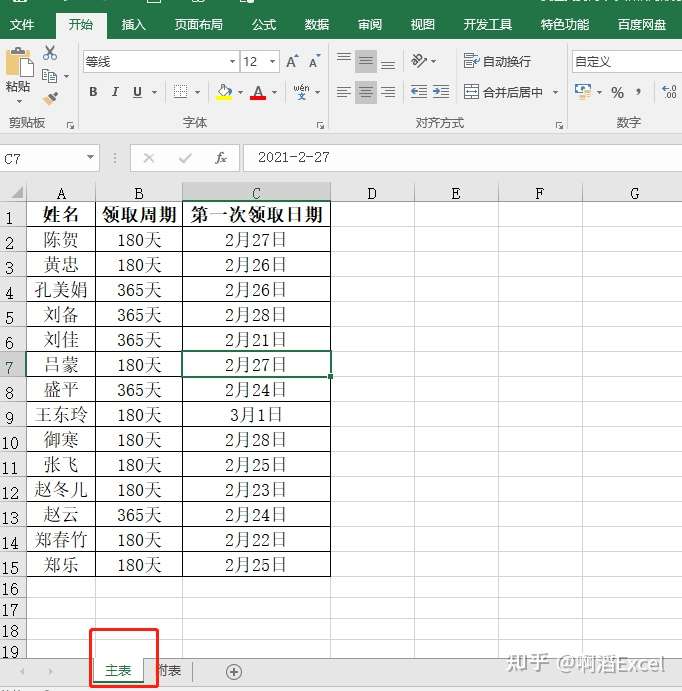Apply comma style number format
The height and width of the screenshot is (691, 682).
(x=639, y=92)
